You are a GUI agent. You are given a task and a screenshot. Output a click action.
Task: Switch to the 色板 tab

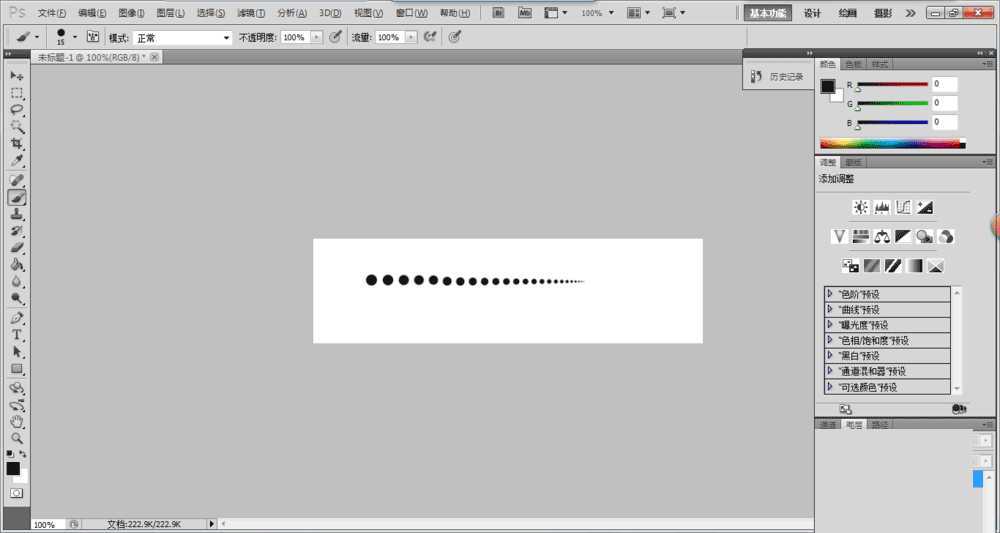pyautogui.click(x=854, y=64)
